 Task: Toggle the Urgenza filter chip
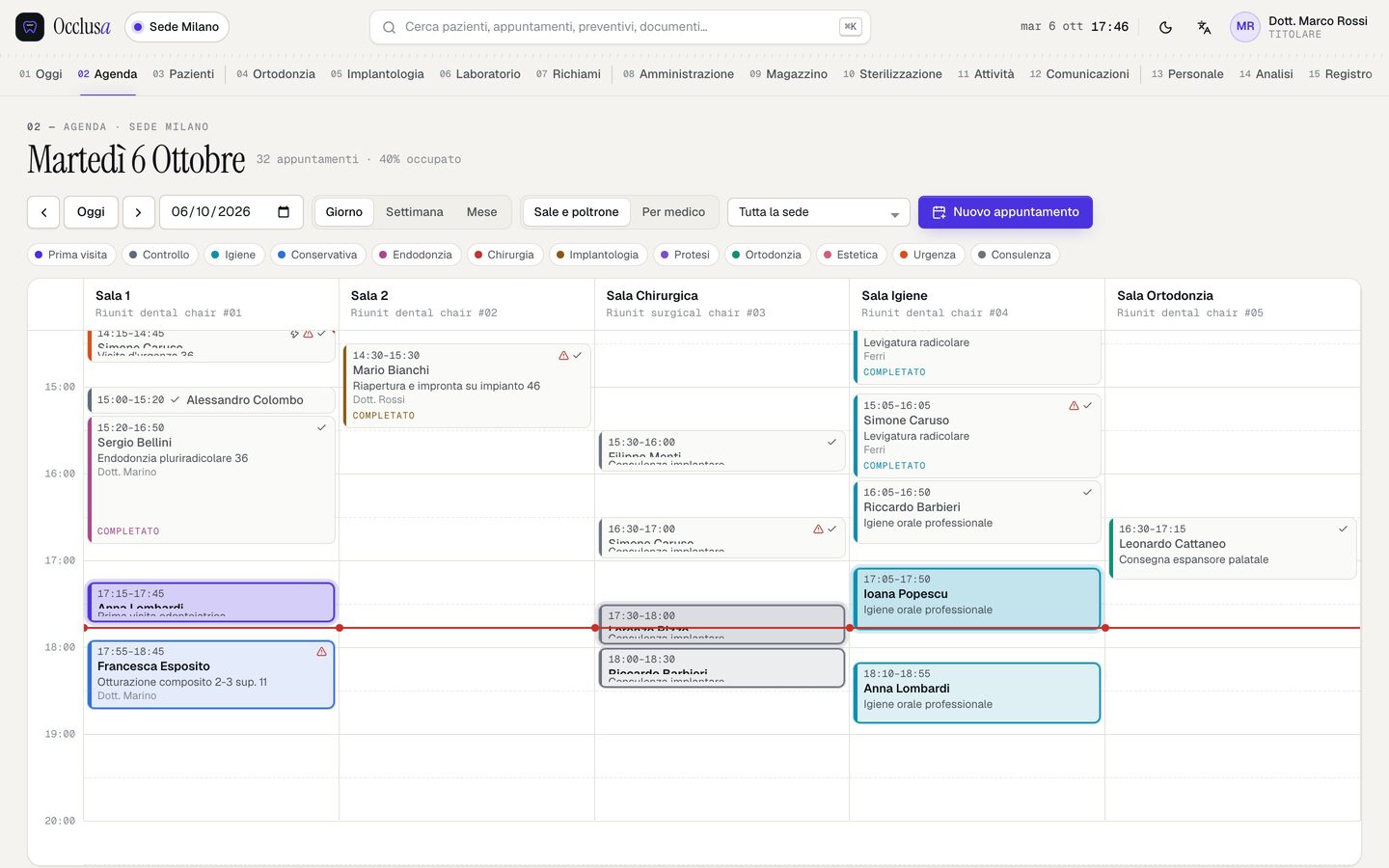(927, 255)
